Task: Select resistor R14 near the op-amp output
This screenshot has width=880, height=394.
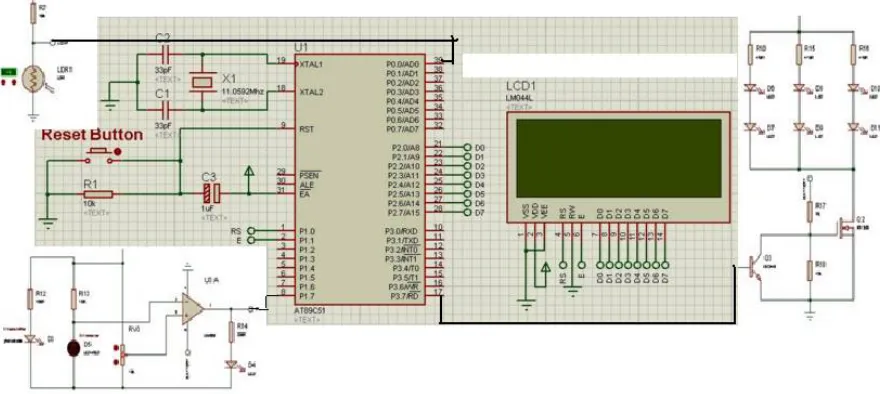Action: [231, 332]
